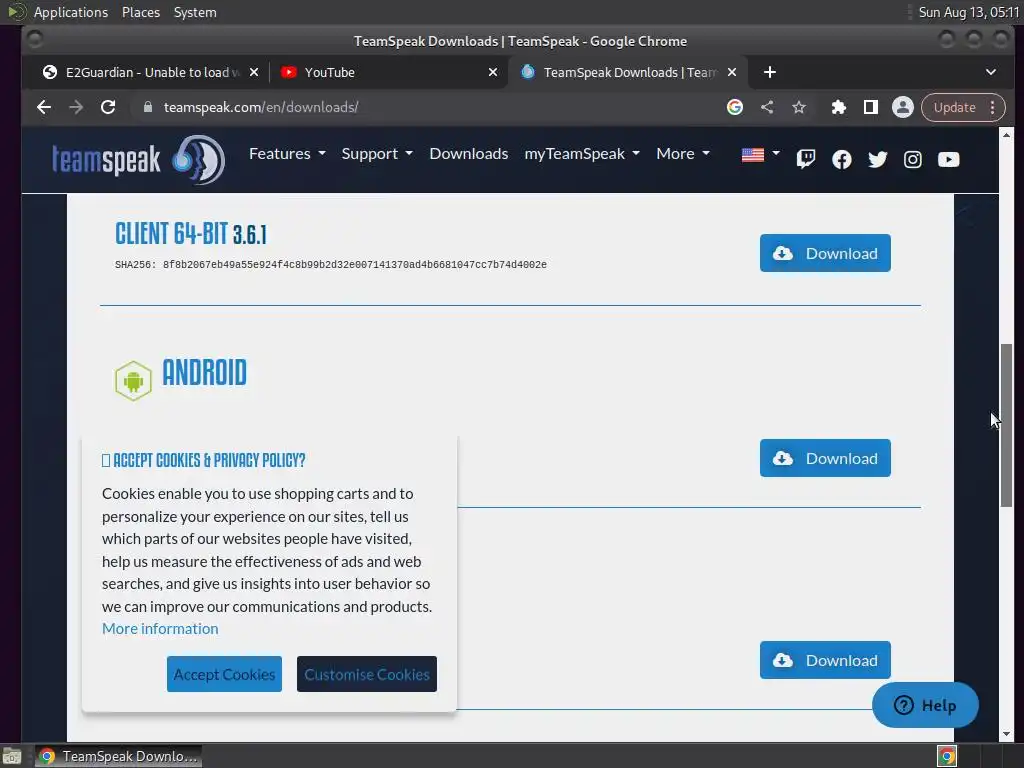Viewport: 1024px width, 768px height.
Task: Close the YouTube tab
Action: click(x=493, y=72)
